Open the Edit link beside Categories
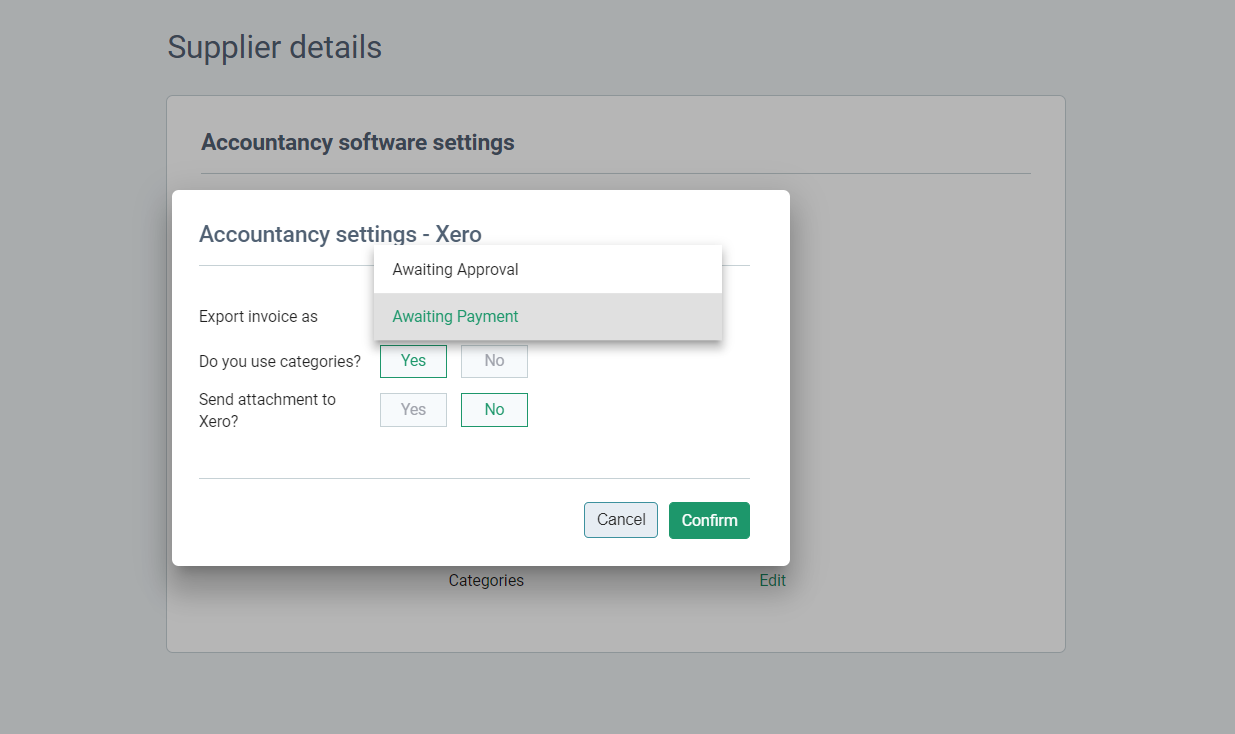The height and width of the screenshot is (734, 1235). tap(773, 580)
